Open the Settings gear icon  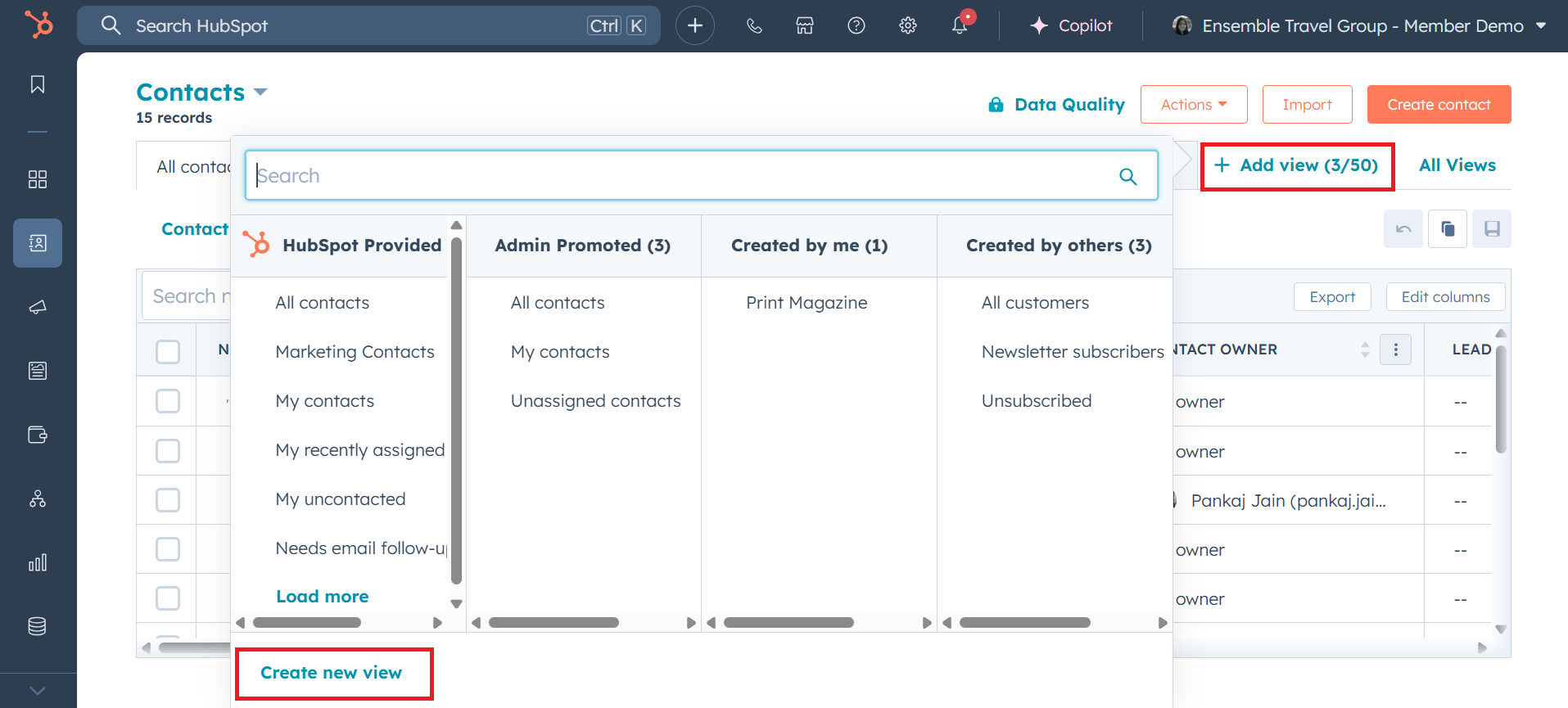point(908,25)
